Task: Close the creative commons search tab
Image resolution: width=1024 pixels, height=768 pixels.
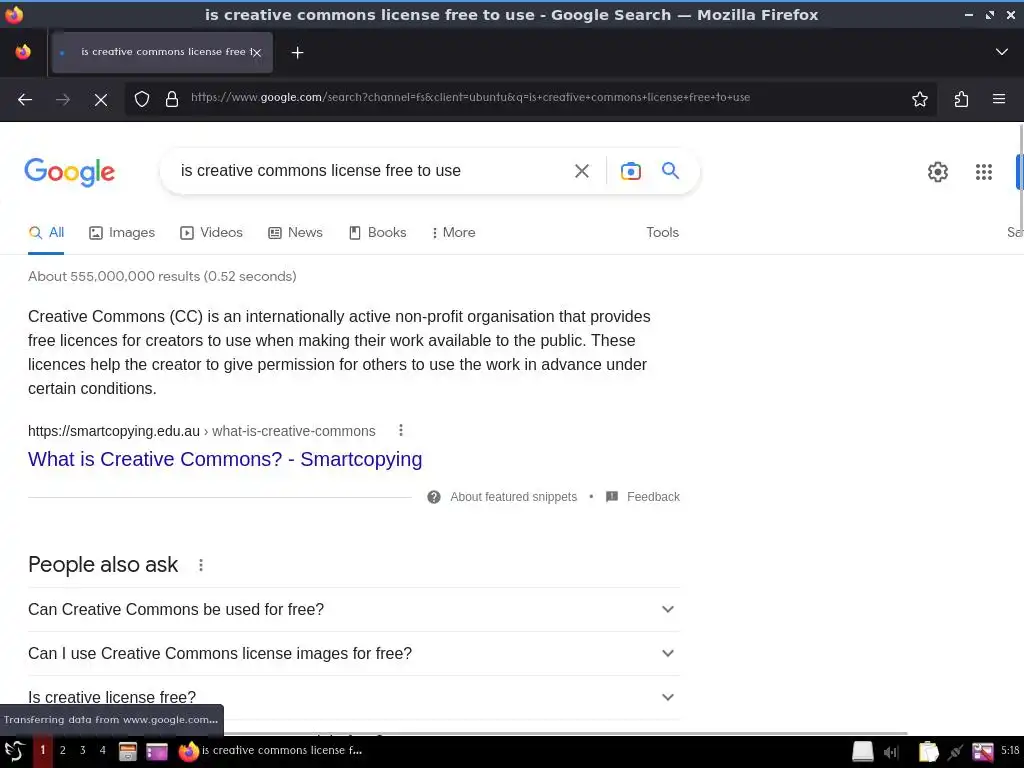Action: (257, 53)
